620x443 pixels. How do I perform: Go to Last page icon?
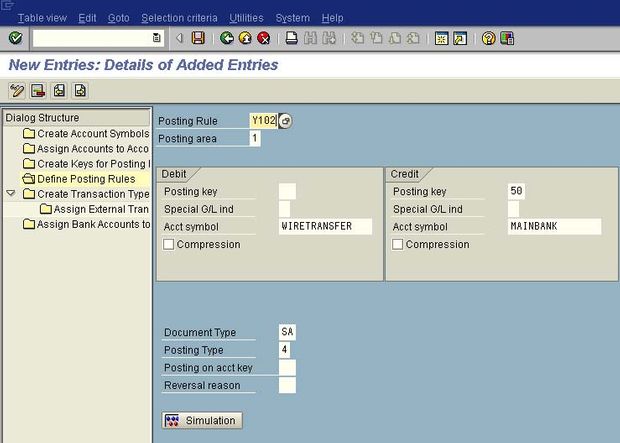413,38
